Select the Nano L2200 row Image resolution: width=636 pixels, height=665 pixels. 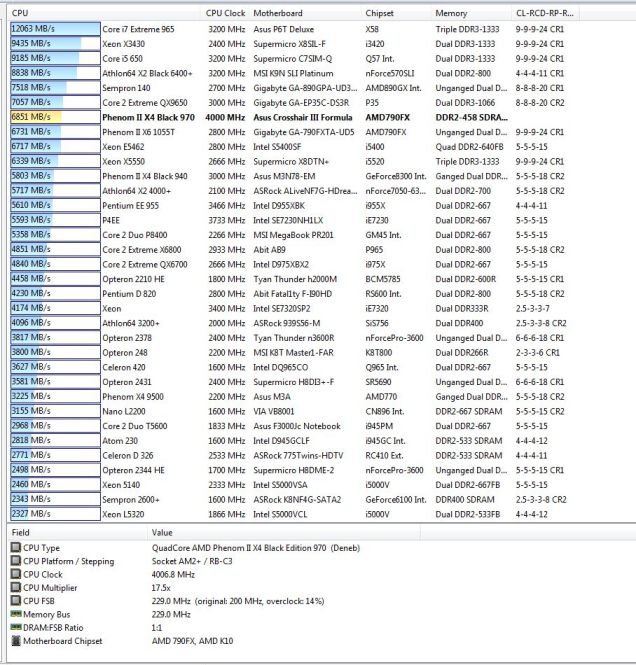click(295, 411)
